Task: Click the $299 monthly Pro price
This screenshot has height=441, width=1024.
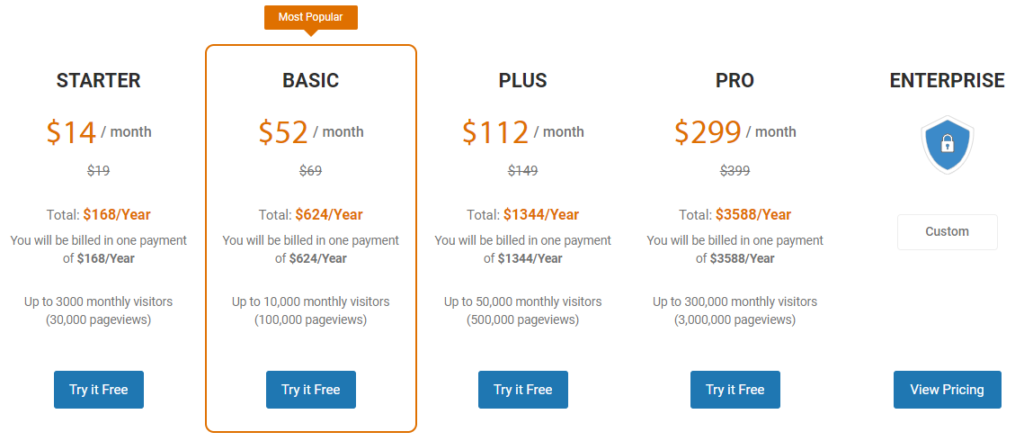Action: 708,132
